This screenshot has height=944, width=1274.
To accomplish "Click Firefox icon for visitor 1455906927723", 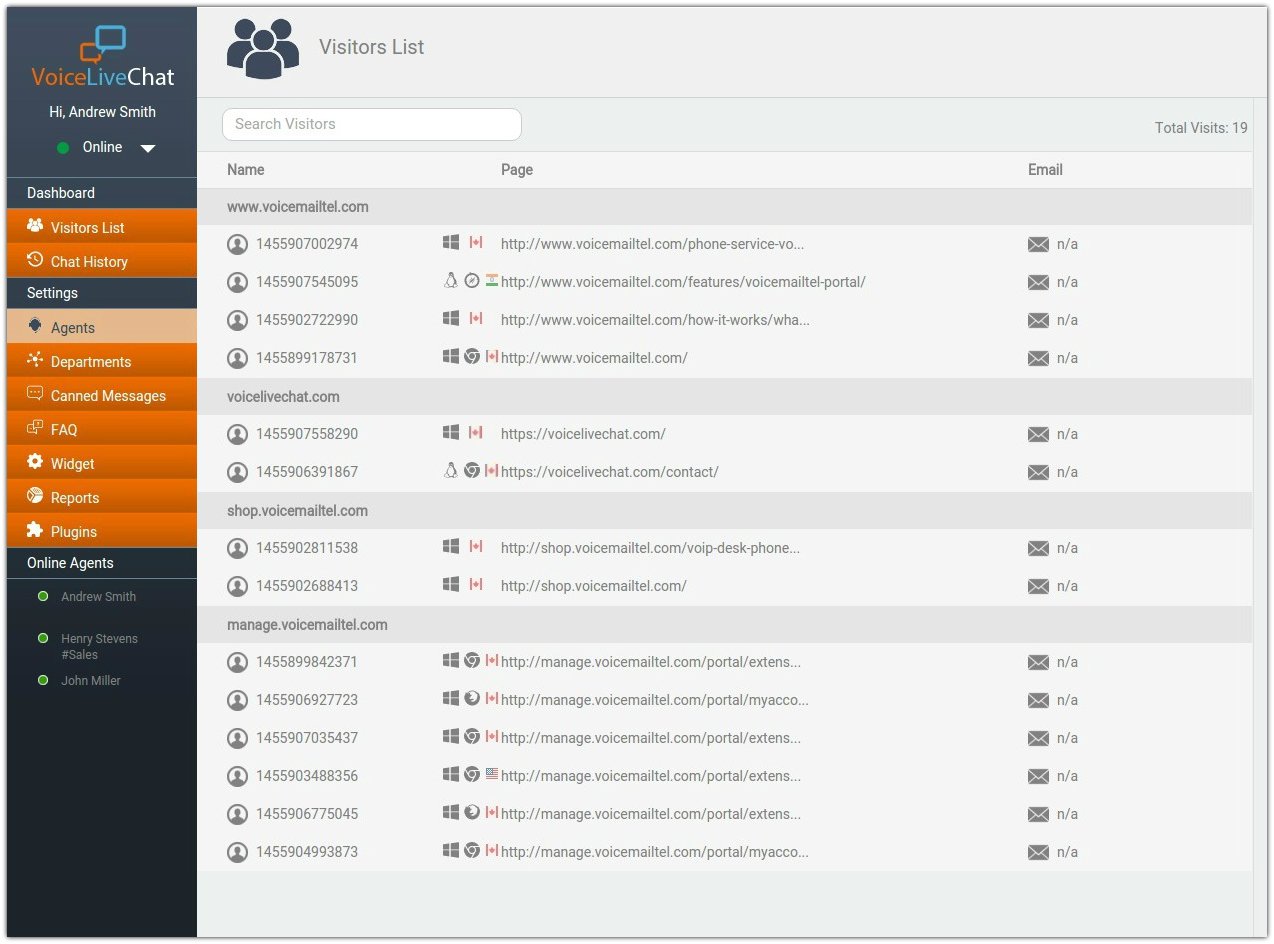I will point(472,699).
